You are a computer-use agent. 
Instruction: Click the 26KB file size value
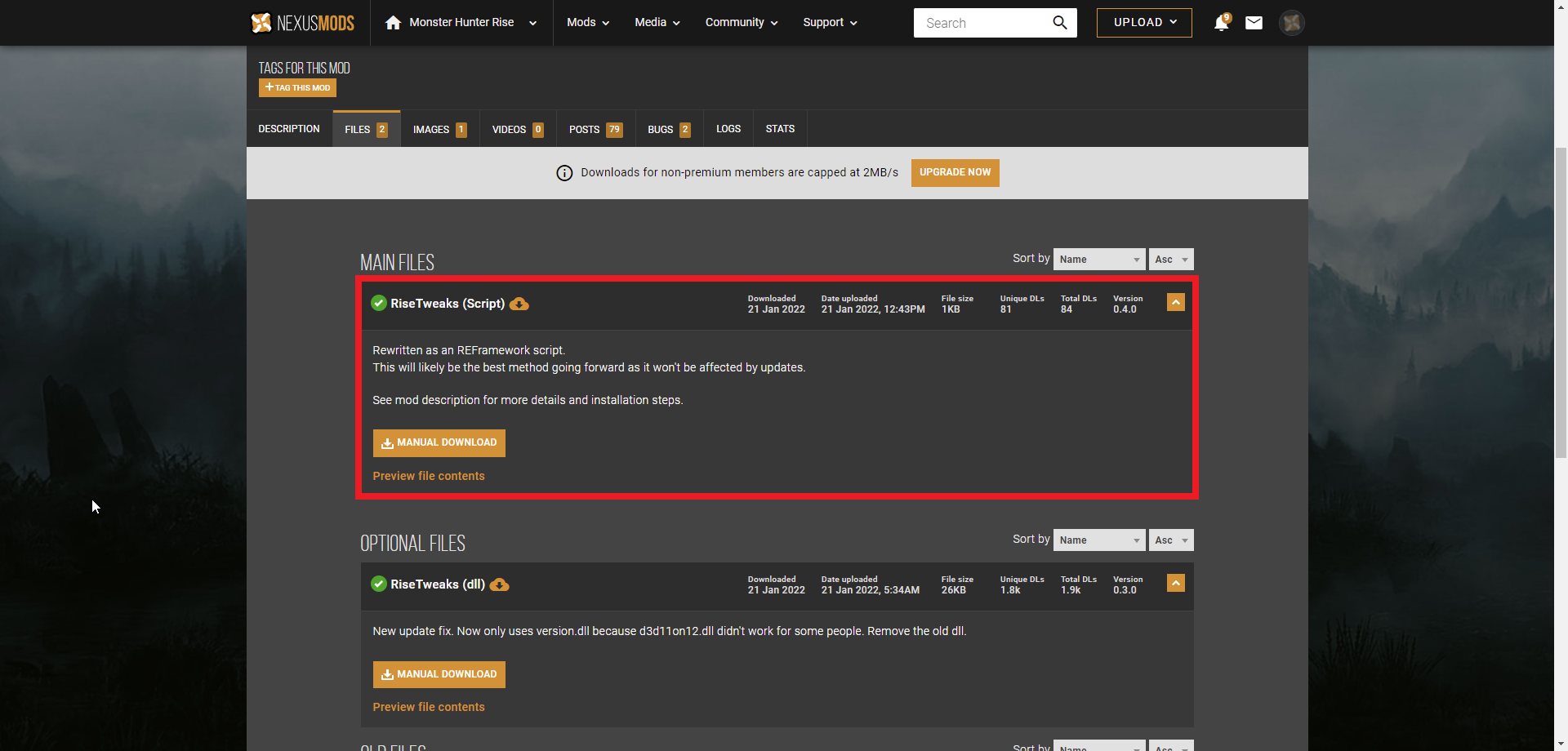954,590
